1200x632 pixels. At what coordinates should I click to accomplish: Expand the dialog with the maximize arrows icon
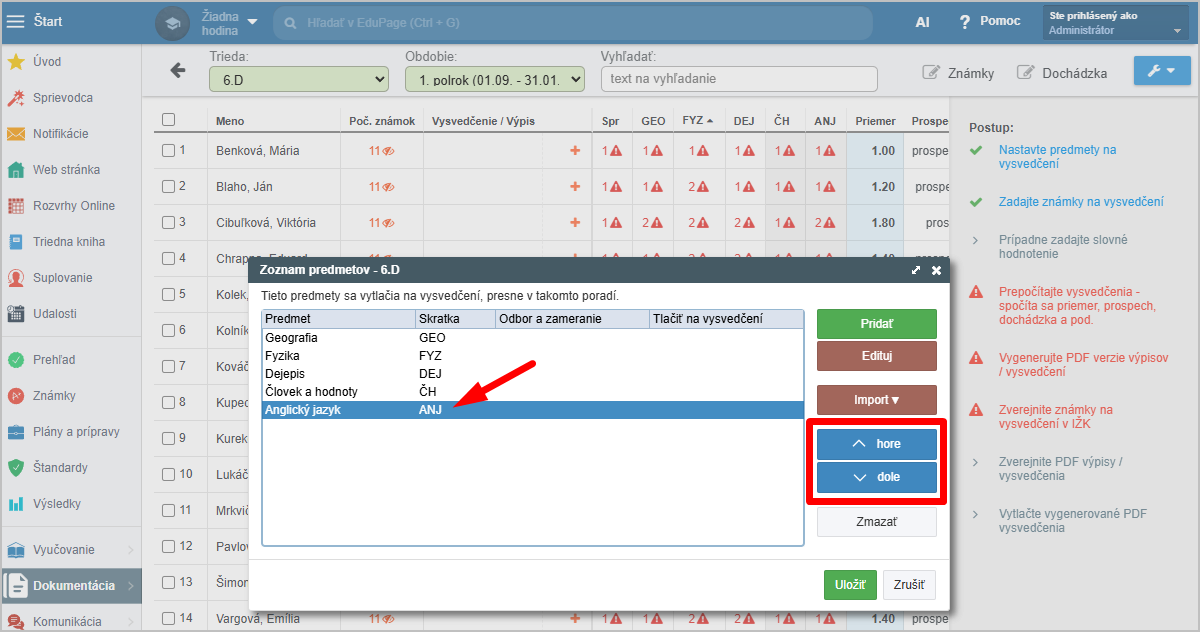(x=915, y=270)
